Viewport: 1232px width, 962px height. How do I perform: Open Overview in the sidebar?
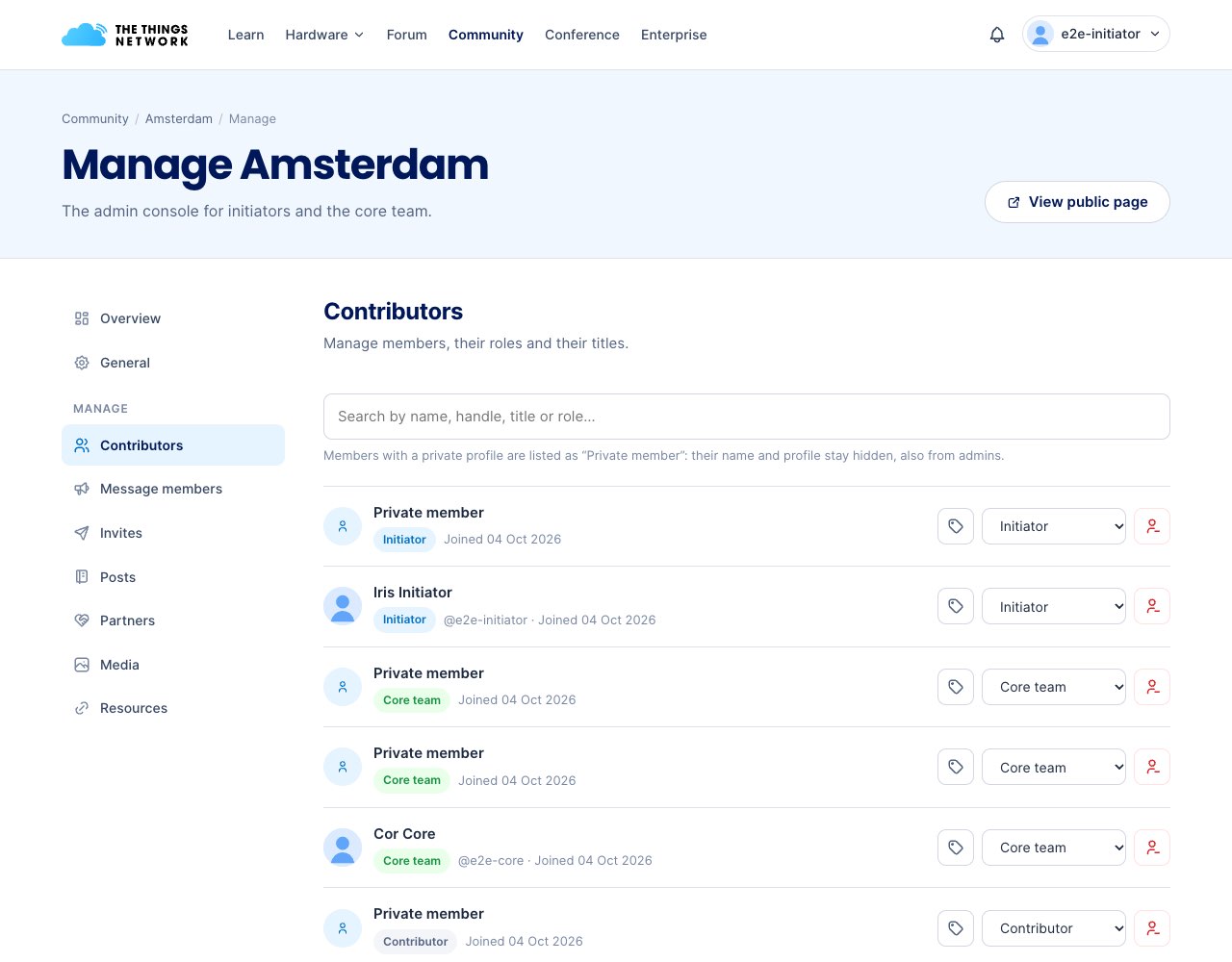(x=173, y=318)
